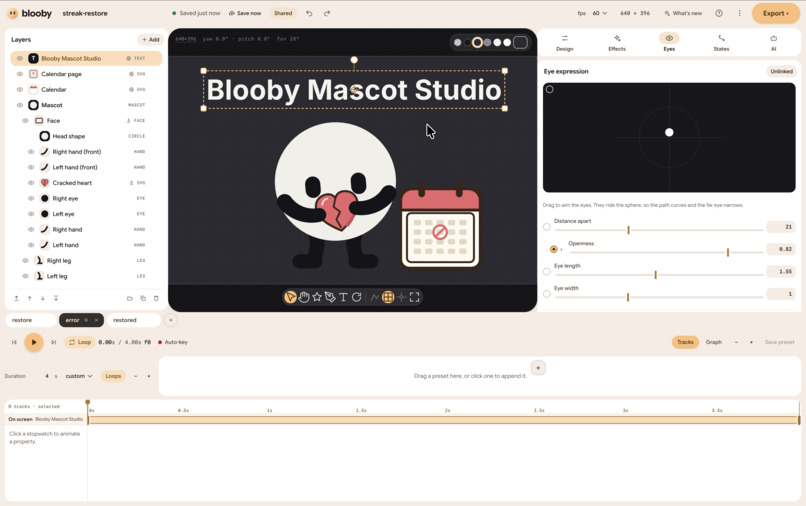The width and height of the screenshot is (806, 506).
Task: Click the Unlinked eye expression button
Action: click(781, 71)
